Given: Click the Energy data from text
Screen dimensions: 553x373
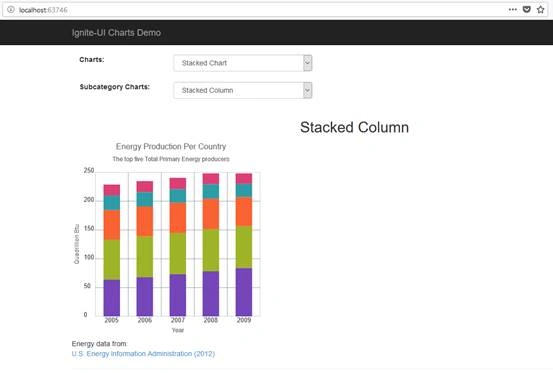Looking at the screenshot, I should click(x=99, y=344).
